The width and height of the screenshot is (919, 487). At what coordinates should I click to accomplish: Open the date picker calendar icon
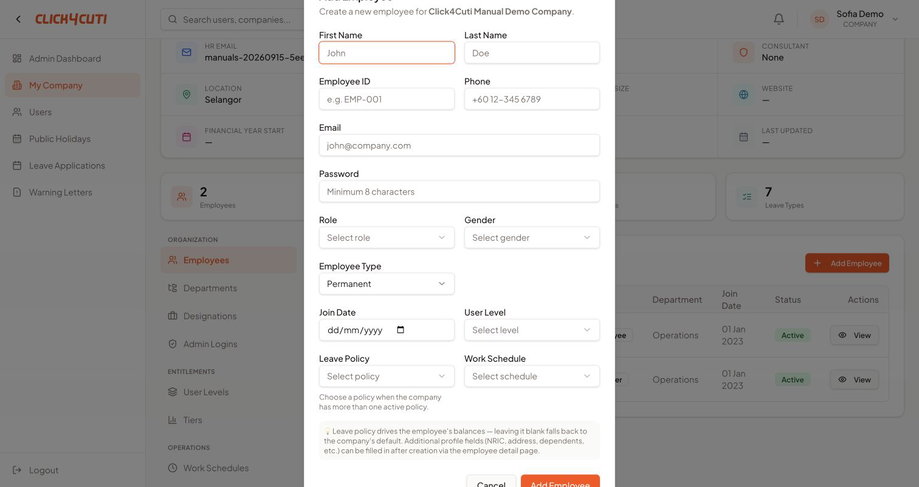[x=400, y=330]
